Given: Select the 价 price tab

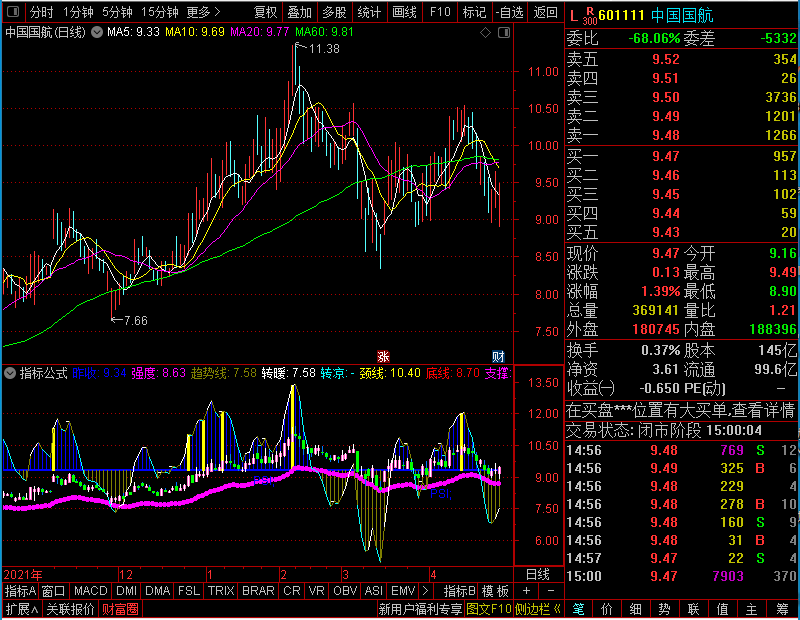Looking at the screenshot, I should (x=607, y=609).
